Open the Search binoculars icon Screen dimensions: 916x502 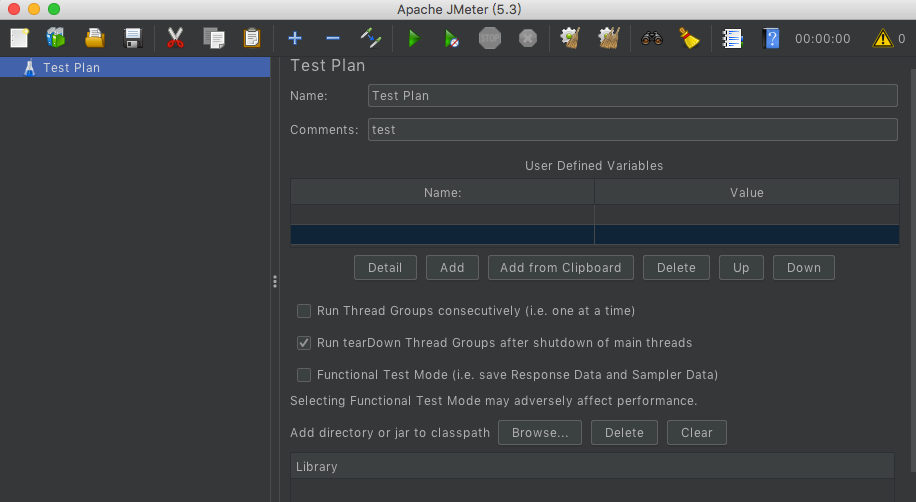[652, 39]
